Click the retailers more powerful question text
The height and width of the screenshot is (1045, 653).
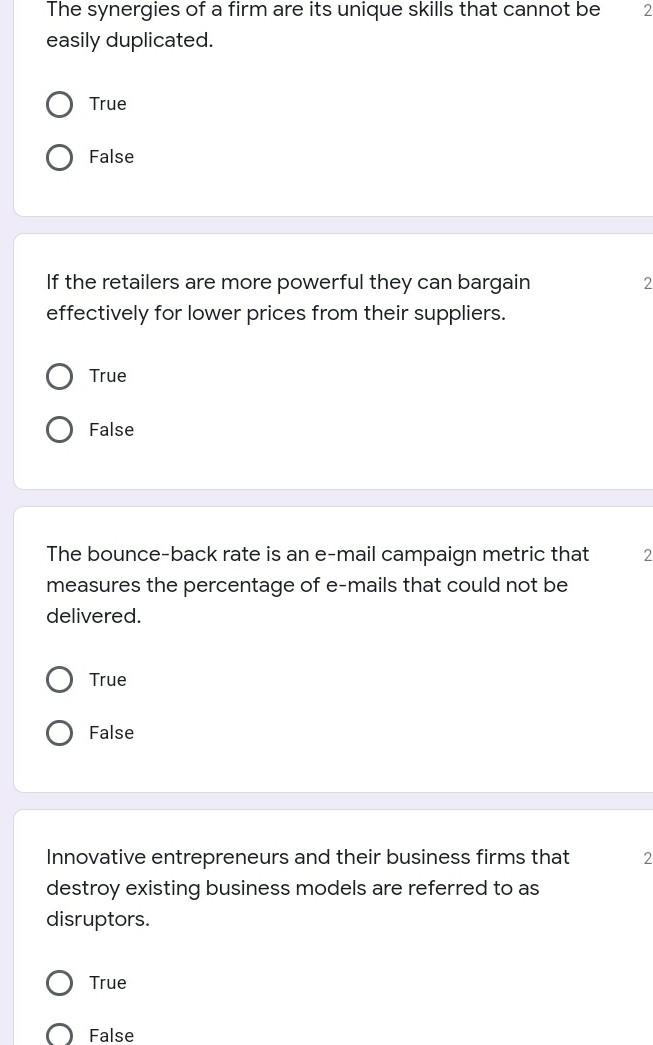click(x=288, y=297)
